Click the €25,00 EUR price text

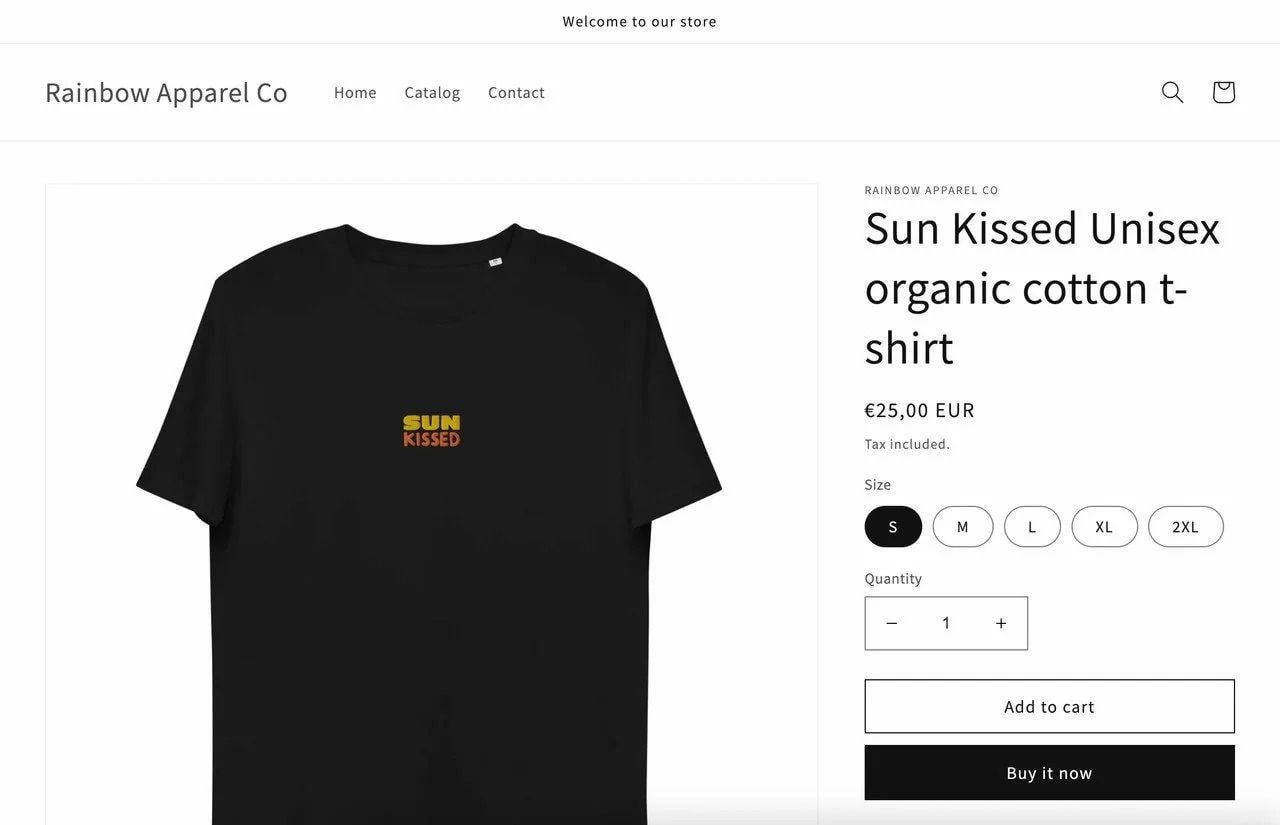pyautogui.click(x=919, y=410)
